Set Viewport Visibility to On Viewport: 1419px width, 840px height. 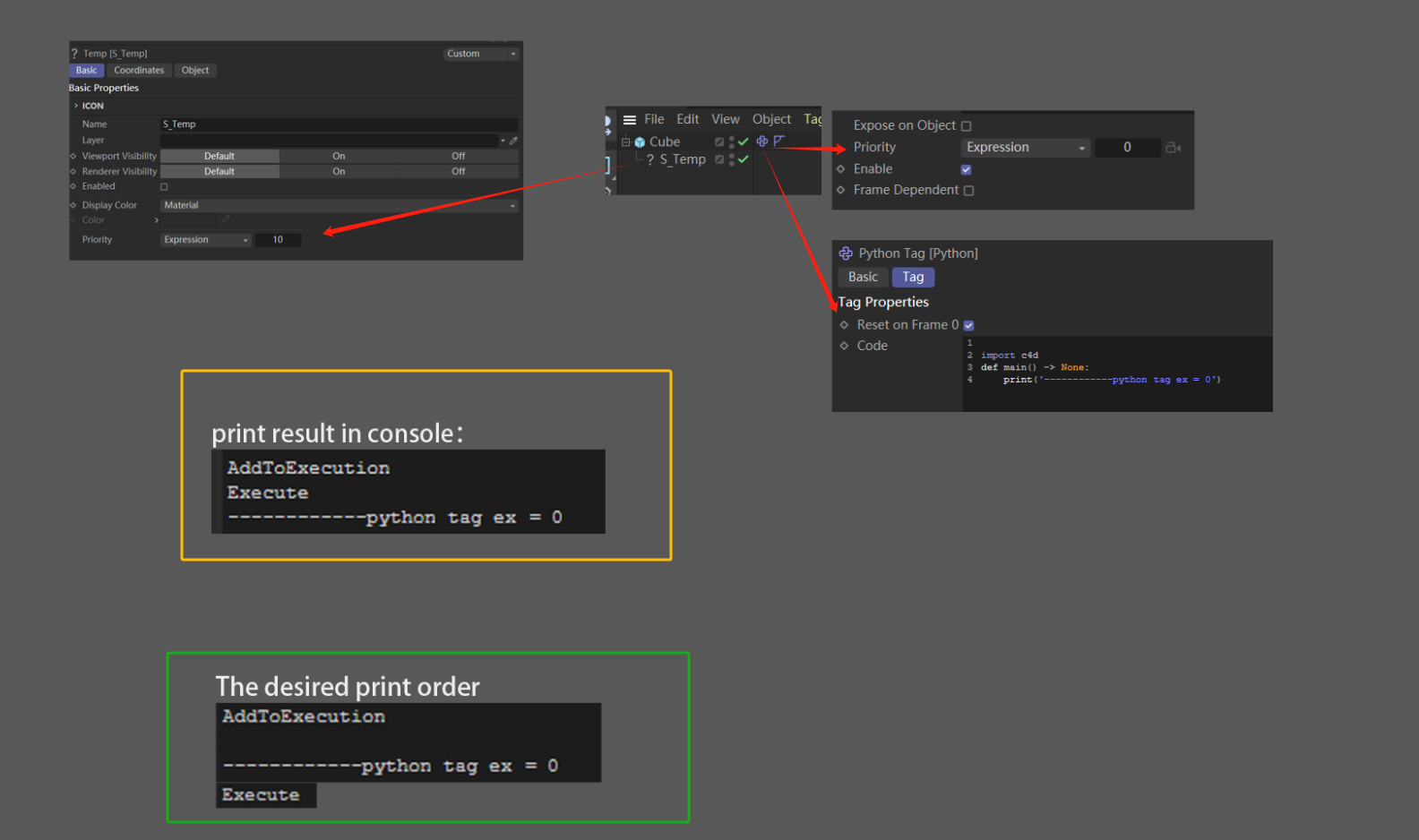coord(339,156)
